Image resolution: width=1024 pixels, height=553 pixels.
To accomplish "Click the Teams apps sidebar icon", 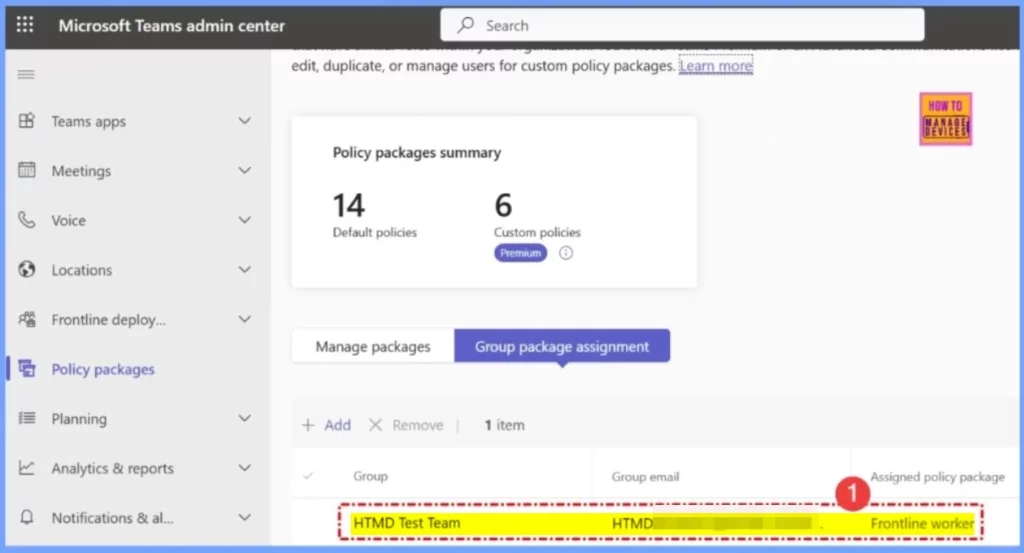I will click(x=27, y=121).
